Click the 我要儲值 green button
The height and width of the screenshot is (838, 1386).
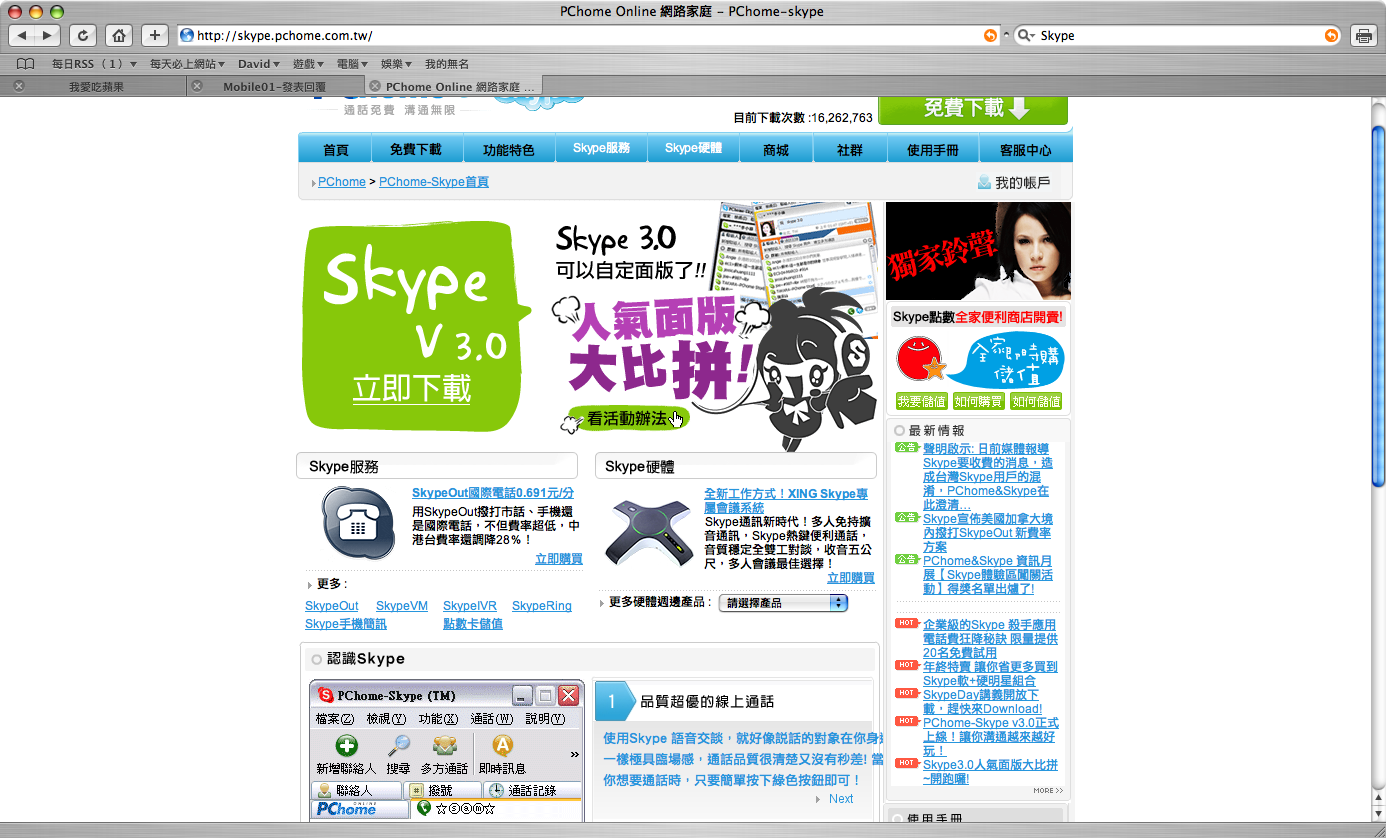(921, 401)
